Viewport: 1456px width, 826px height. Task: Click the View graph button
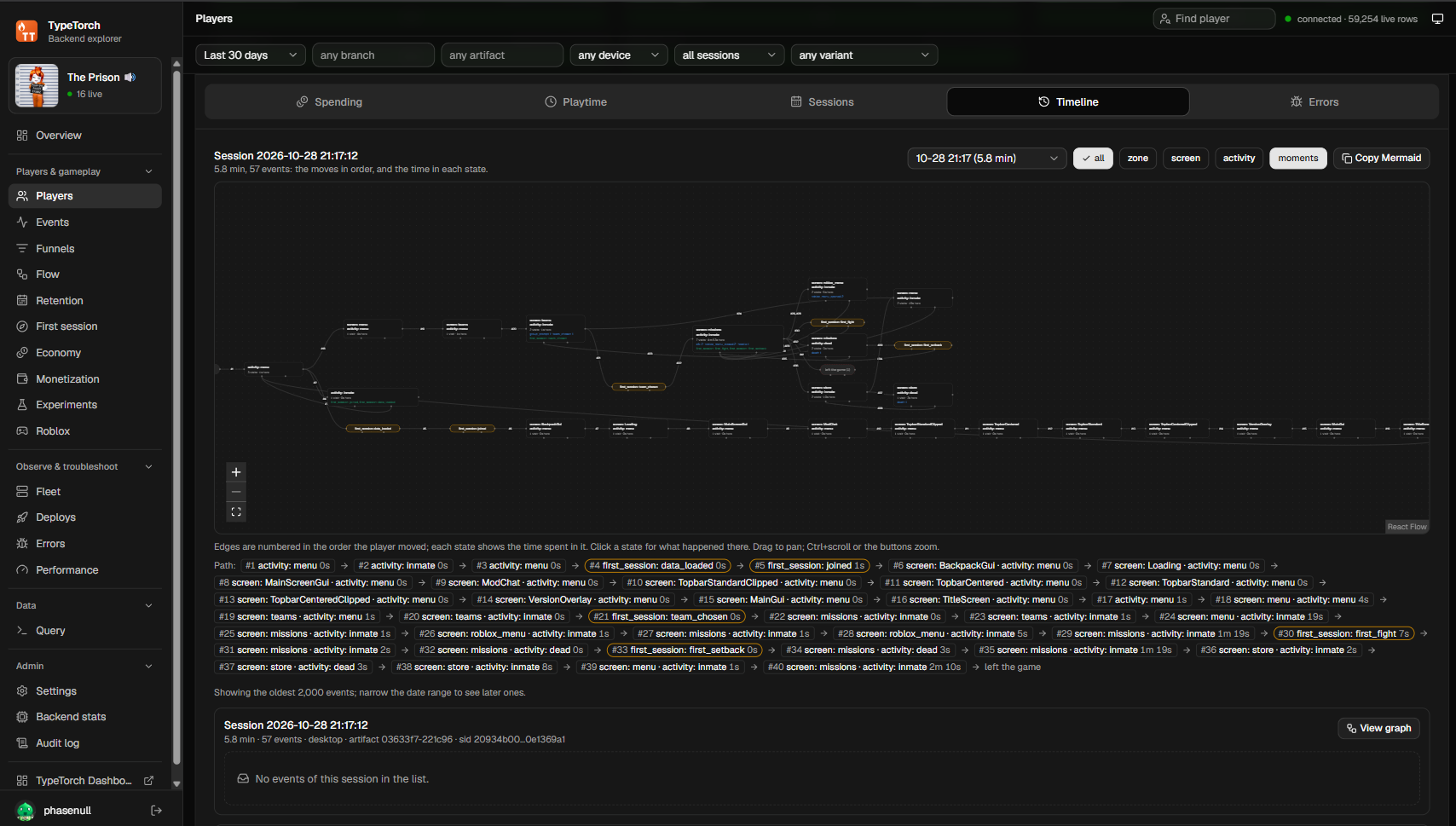1378,729
